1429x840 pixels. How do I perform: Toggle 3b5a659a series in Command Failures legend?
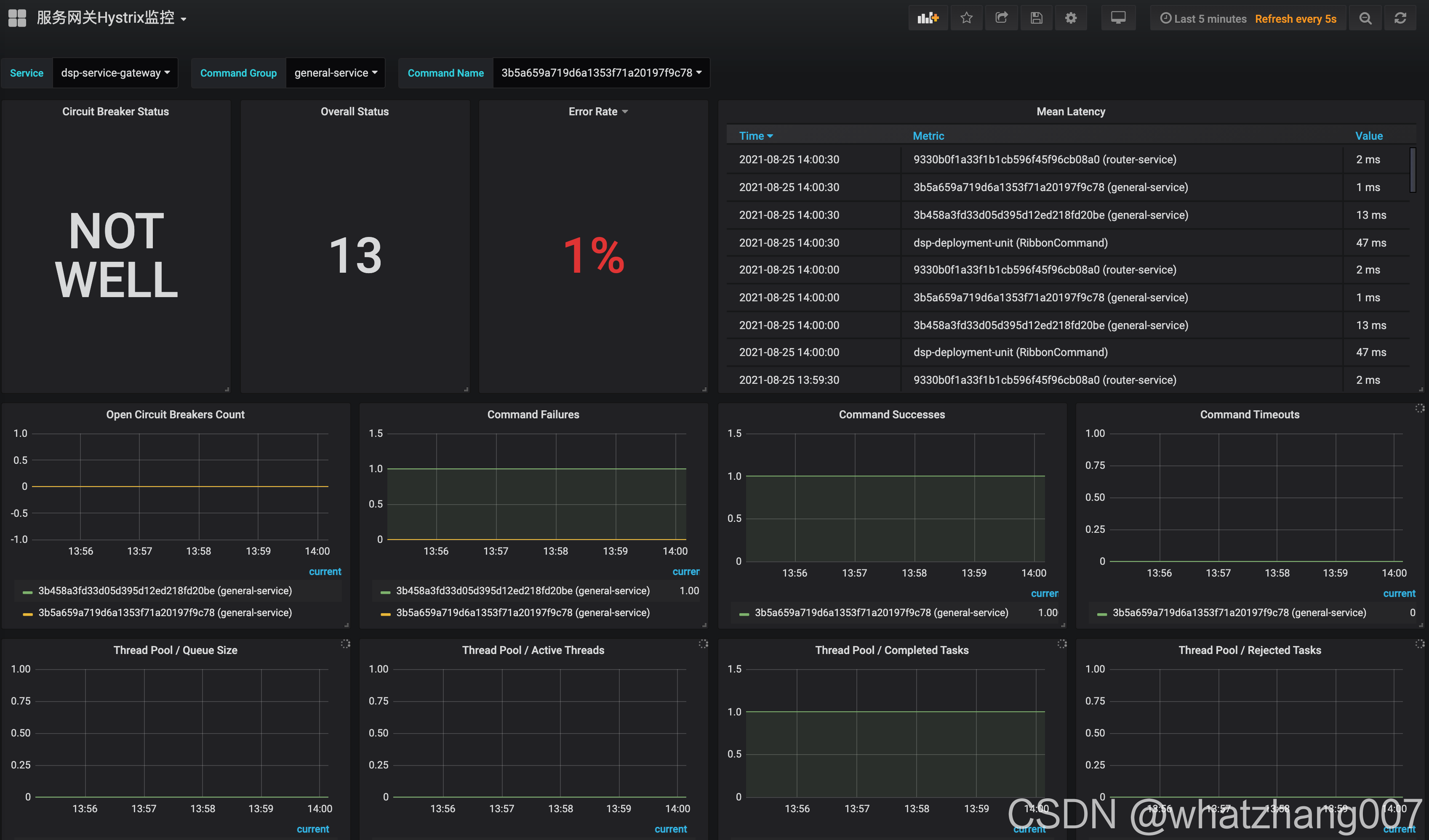pyautogui.click(x=523, y=613)
